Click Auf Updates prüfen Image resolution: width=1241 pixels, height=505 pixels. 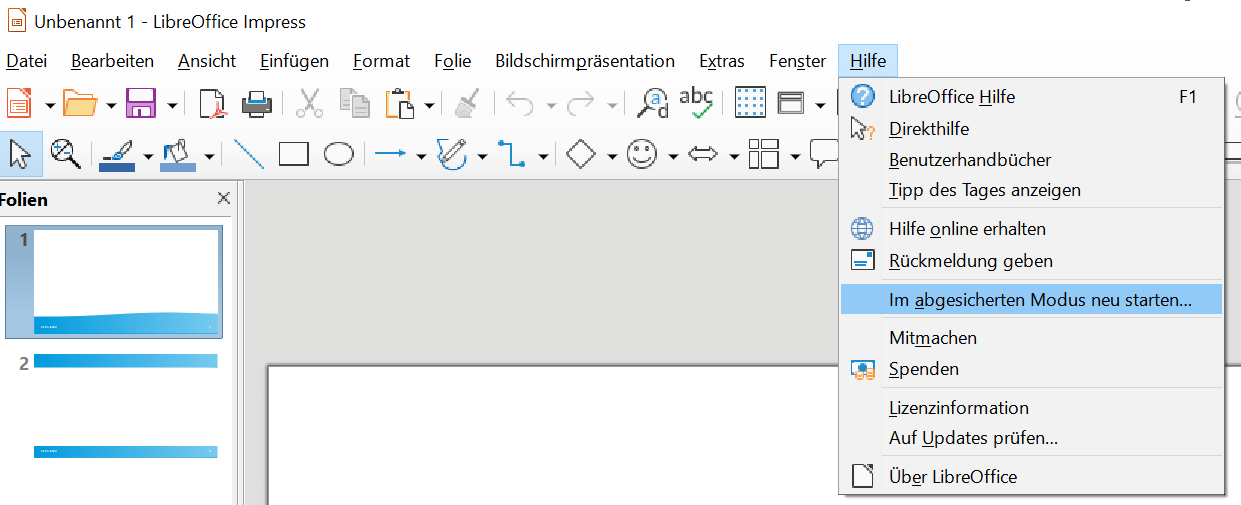point(1031,438)
